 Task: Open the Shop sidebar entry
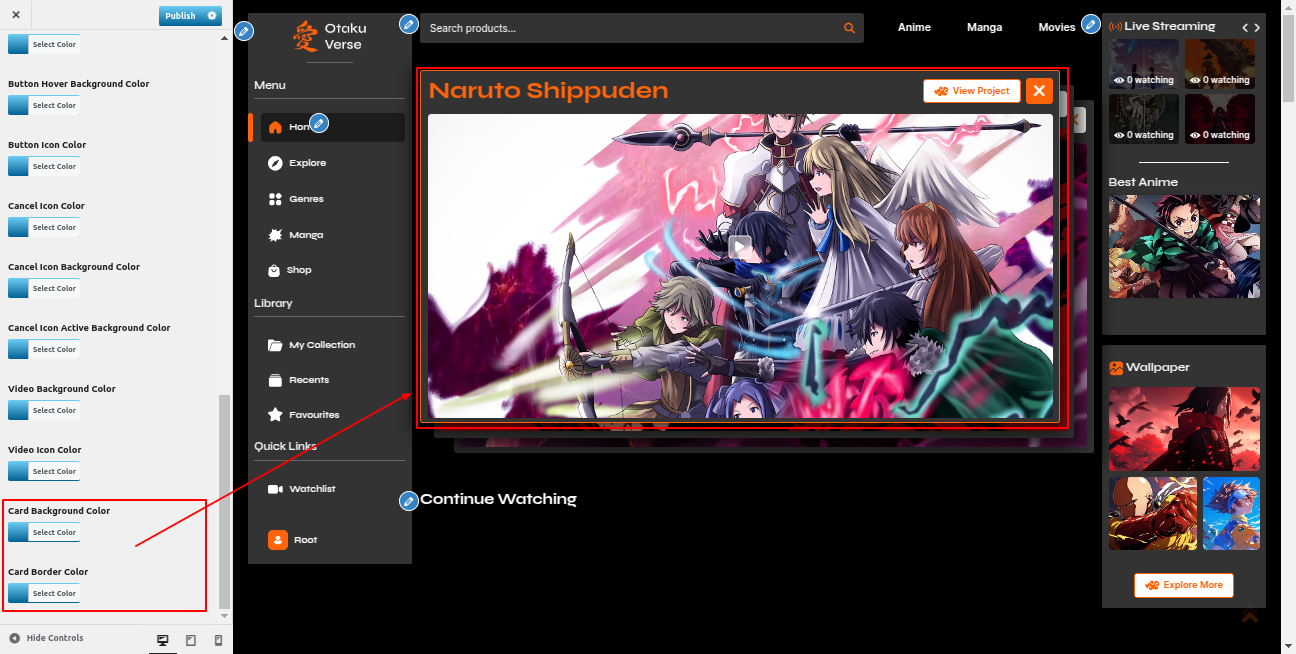[x=299, y=270]
